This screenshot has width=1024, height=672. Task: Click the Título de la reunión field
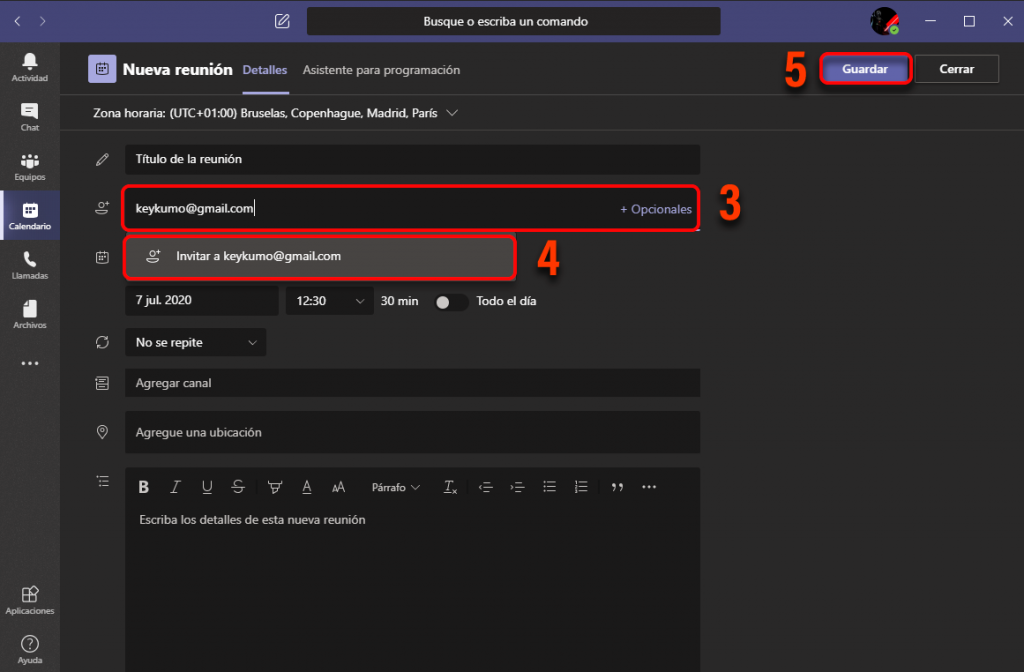point(411,158)
